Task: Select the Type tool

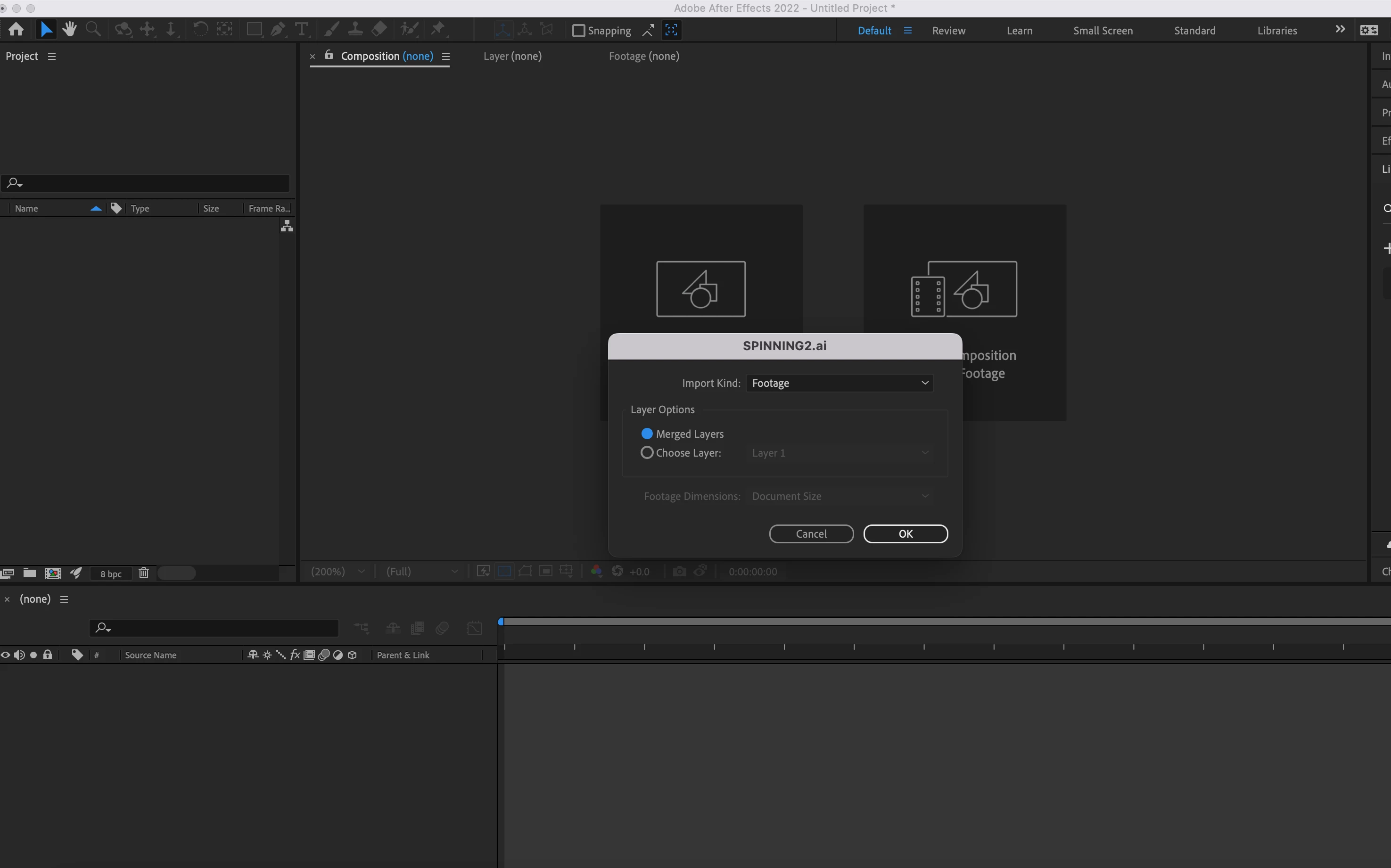Action: 301,29
